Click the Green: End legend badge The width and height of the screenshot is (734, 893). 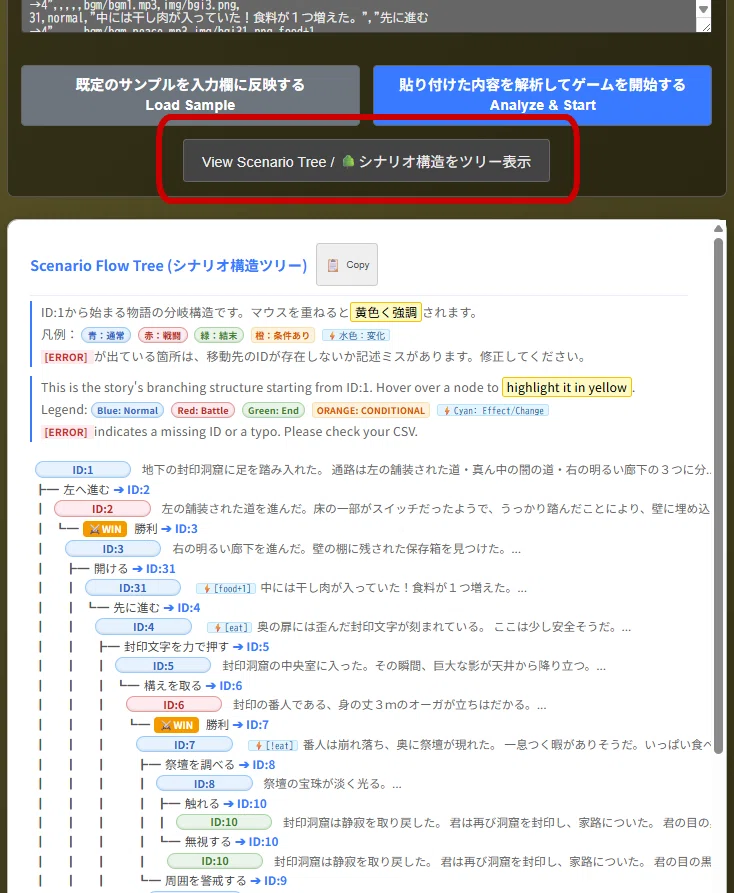(273, 411)
